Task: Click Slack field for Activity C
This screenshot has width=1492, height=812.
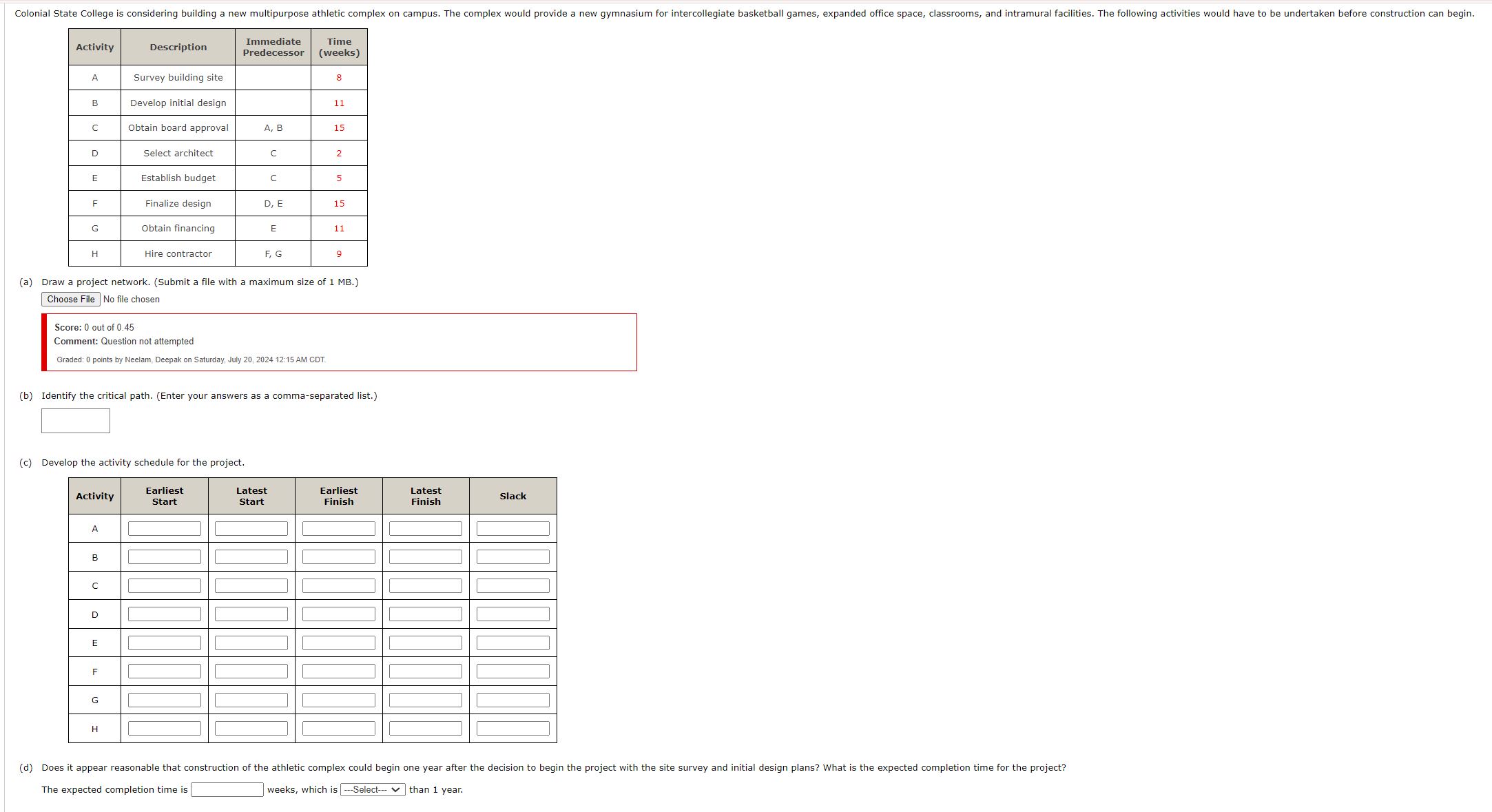Action: pos(512,585)
